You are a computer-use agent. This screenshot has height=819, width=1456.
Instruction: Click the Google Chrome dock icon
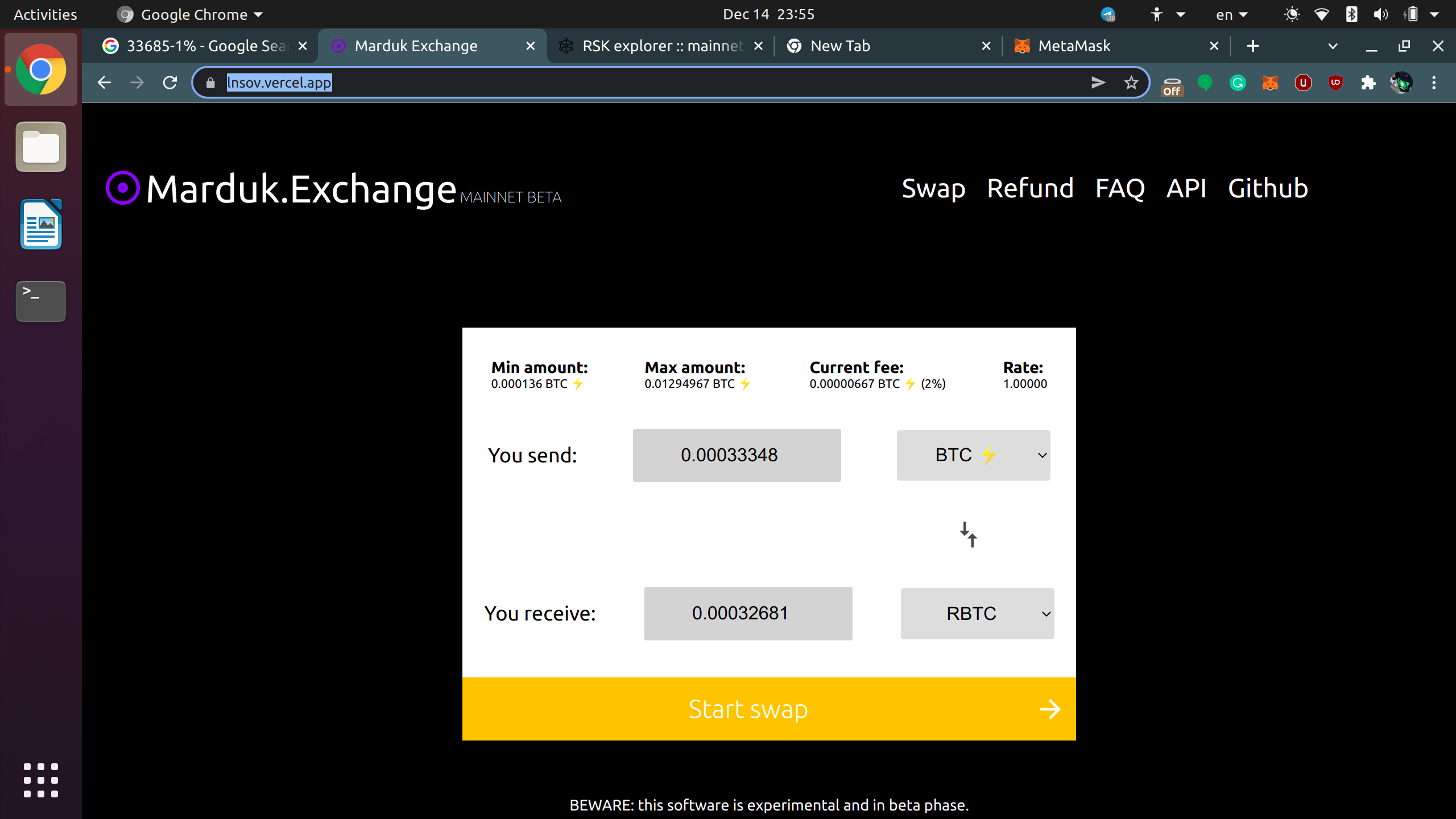pos(41,69)
